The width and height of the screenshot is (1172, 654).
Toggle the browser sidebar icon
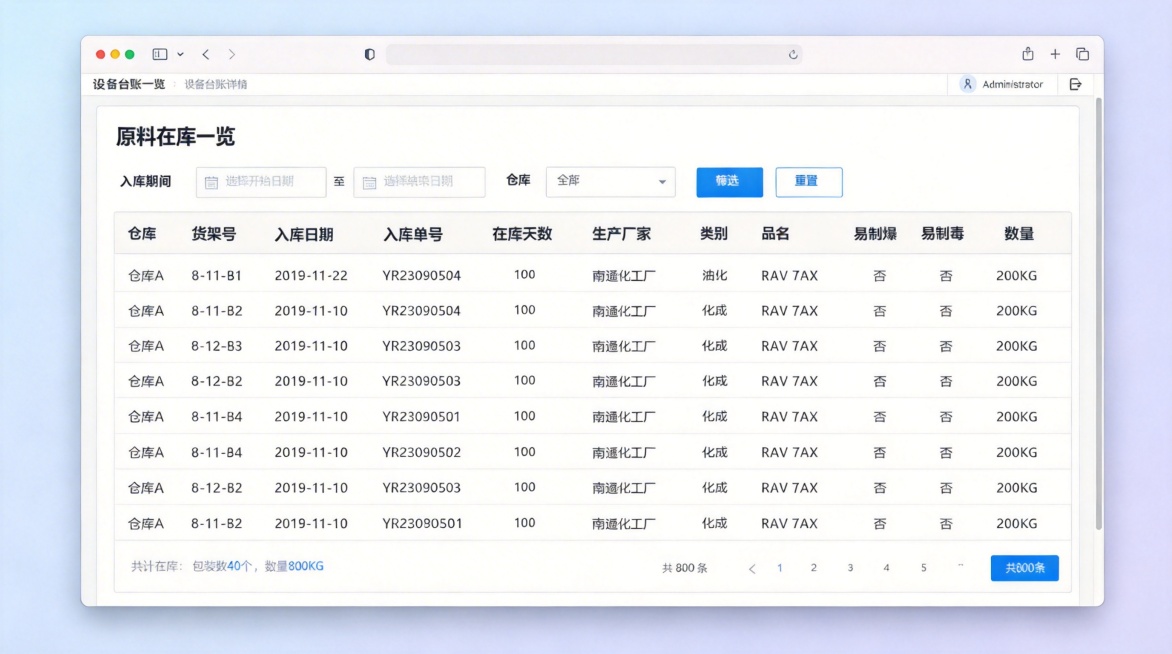coord(159,54)
